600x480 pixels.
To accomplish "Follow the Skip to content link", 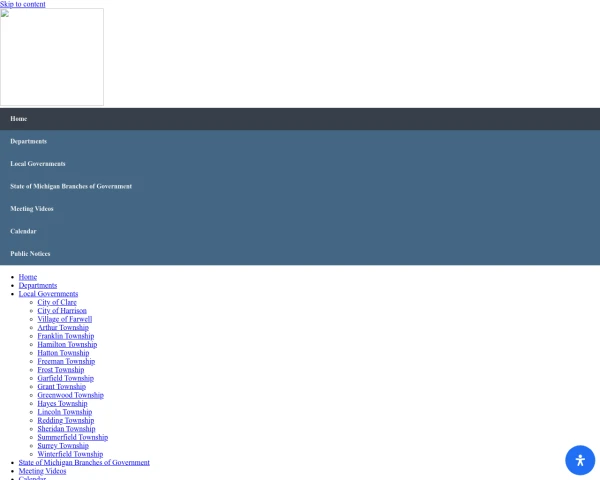I will coord(23,4).
